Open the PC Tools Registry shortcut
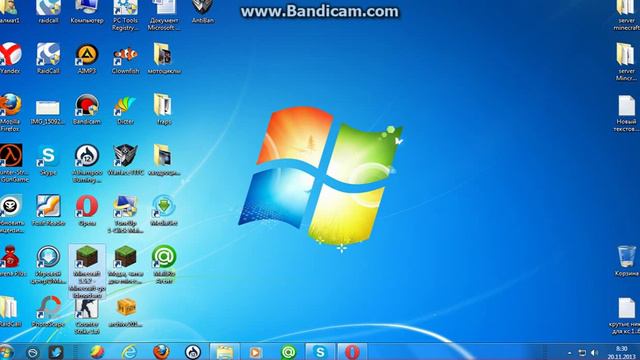The width and height of the screenshot is (640, 360). [x=125, y=16]
